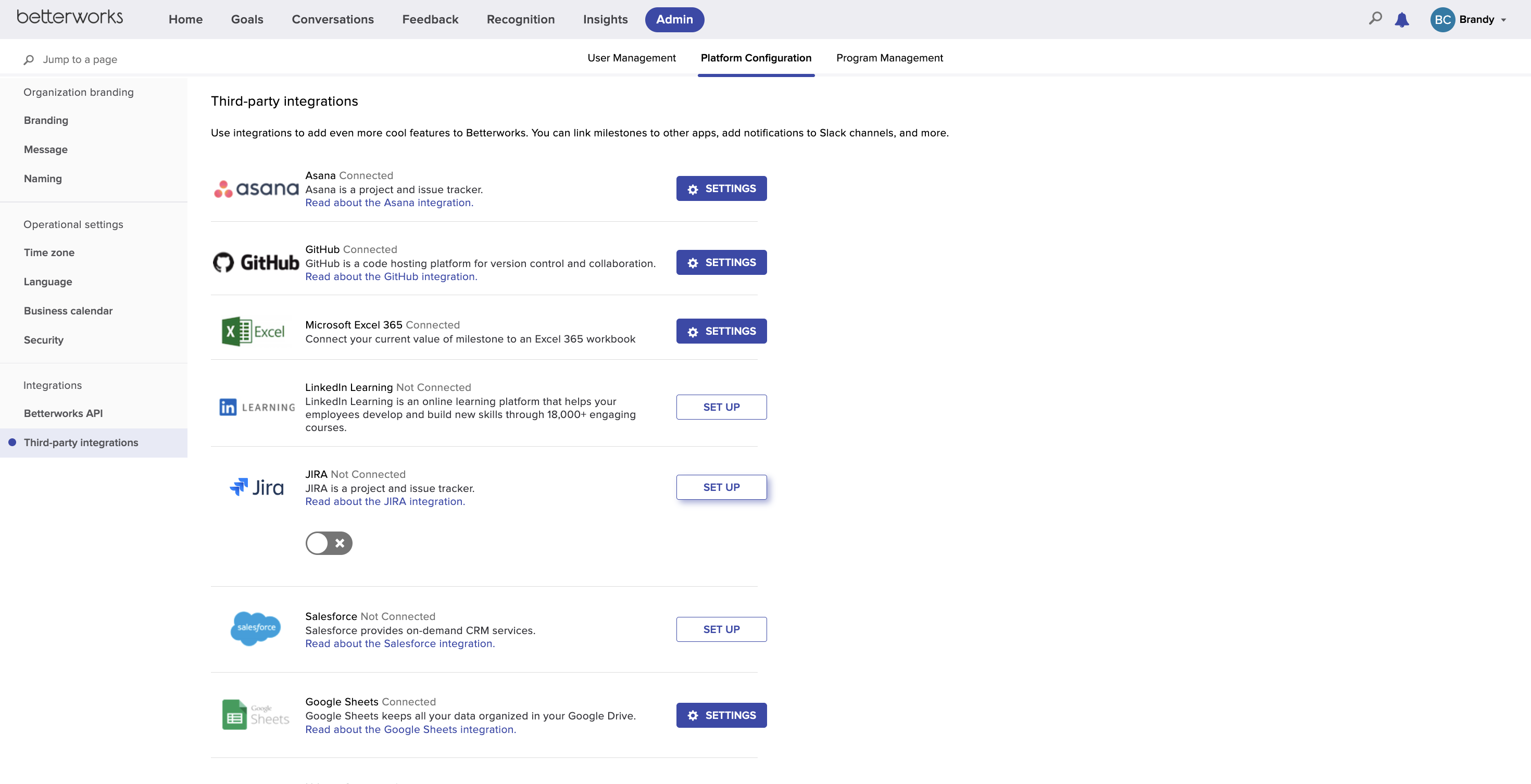Open notifications bell

1402,20
